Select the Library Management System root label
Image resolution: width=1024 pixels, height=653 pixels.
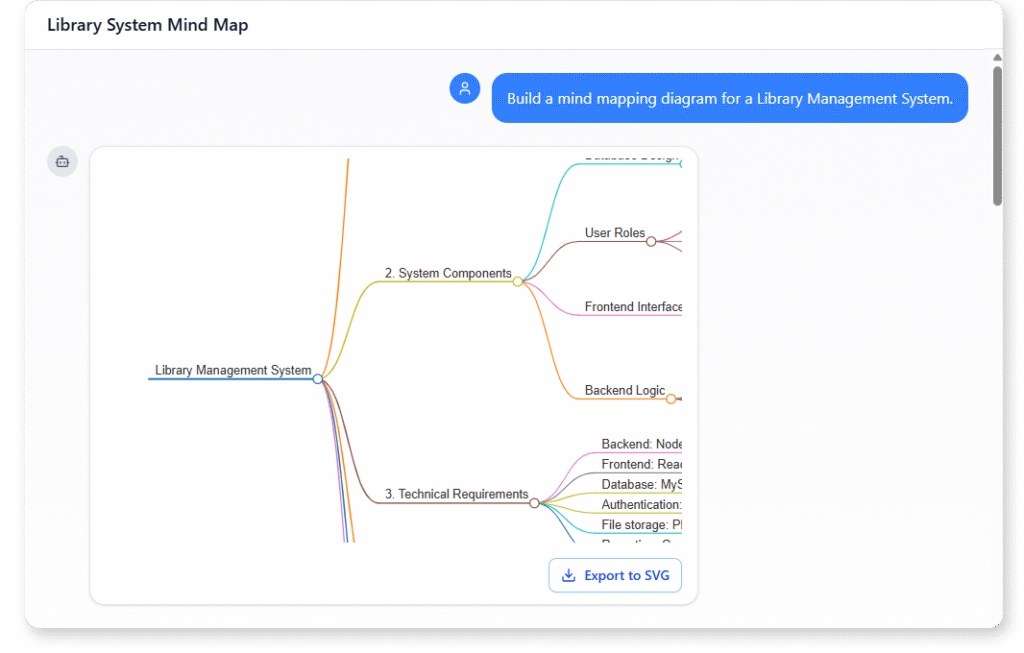pyautogui.click(x=232, y=370)
